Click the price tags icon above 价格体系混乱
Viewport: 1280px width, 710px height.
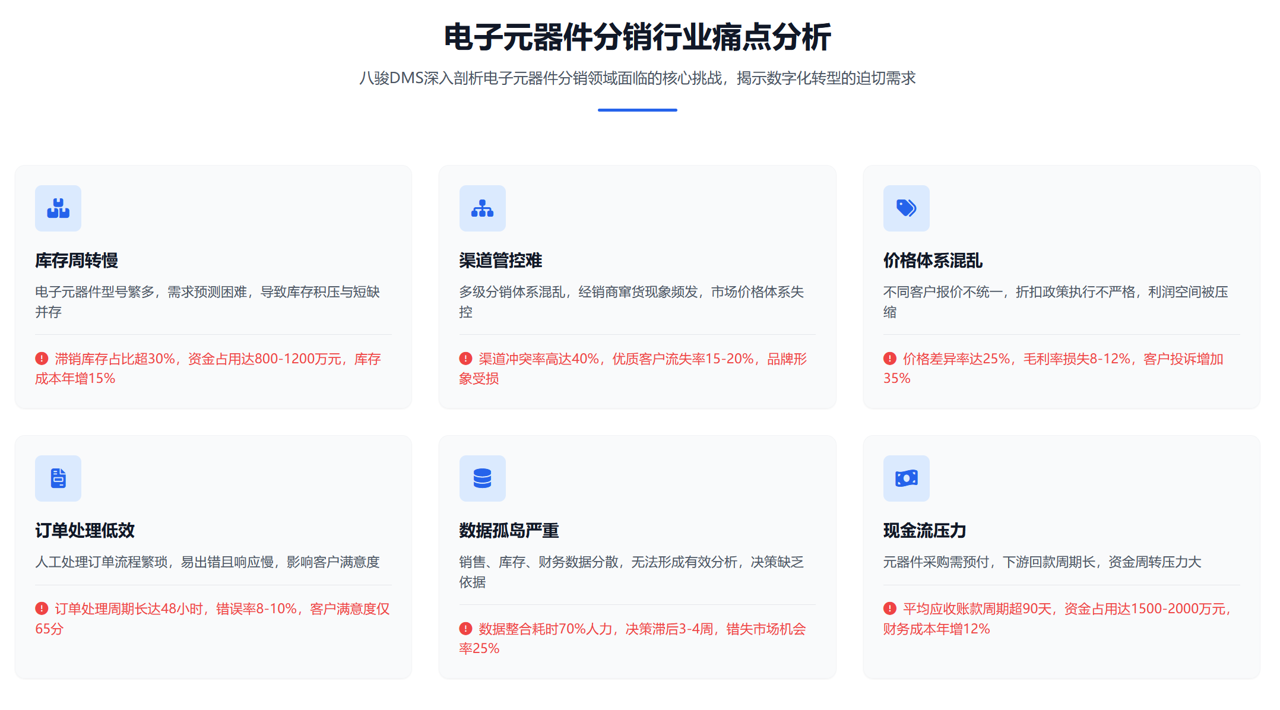click(906, 208)
